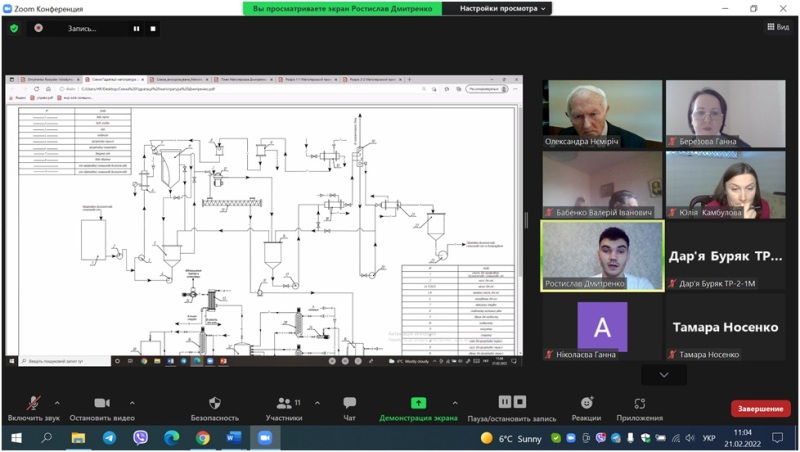800x452 pixels.
Task: Select Дар'я Буряк ТР-2-1М tile
Action: 726,256
